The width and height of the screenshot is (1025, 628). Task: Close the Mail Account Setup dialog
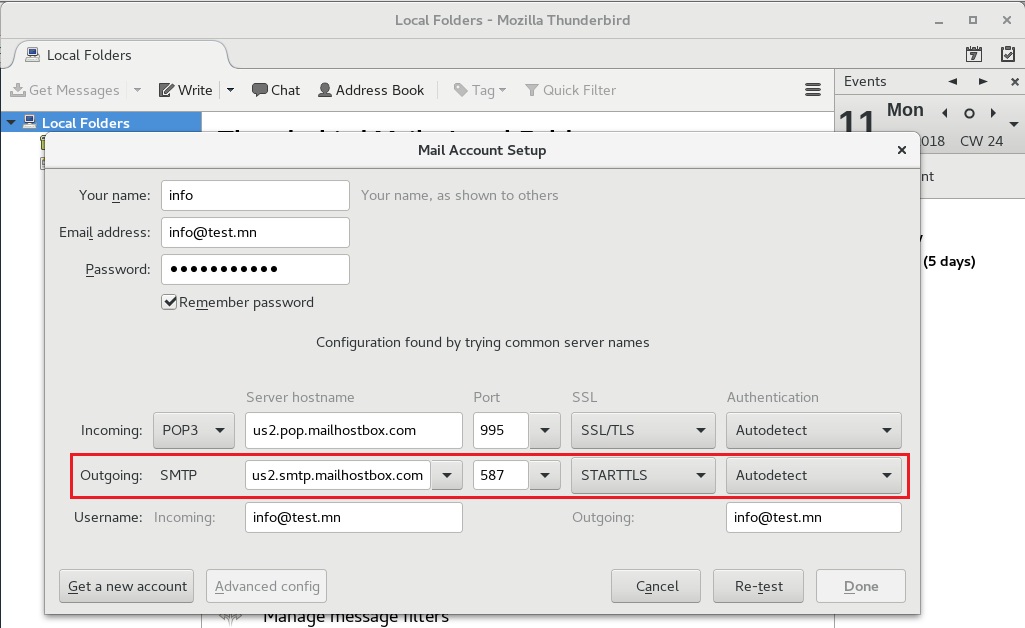[x=902, y=150]
